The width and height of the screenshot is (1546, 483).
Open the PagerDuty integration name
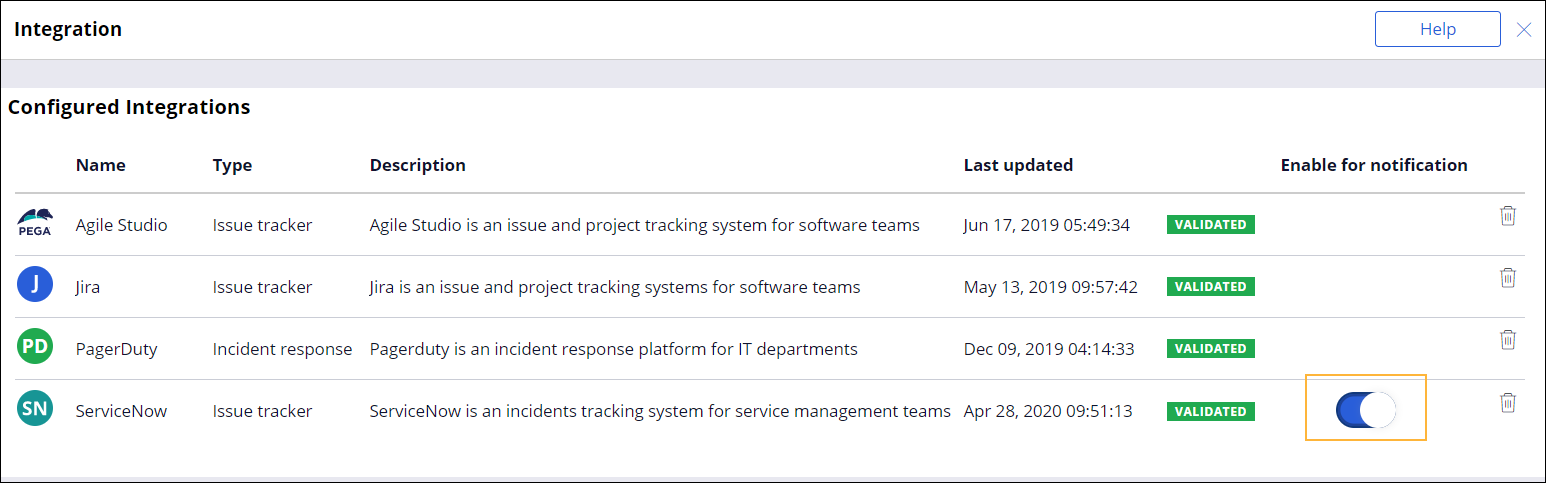(116, 349)
